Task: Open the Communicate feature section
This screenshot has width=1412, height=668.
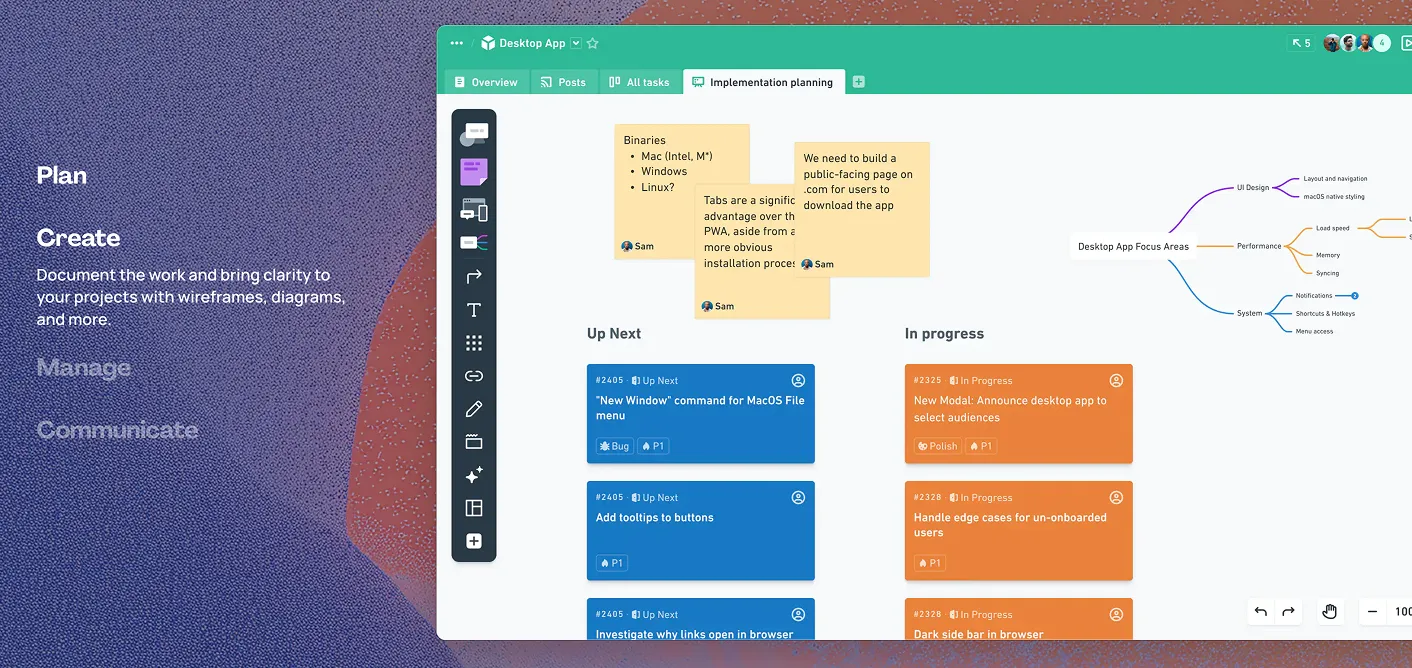Action: pyautogui.click(x=117, y=430)
